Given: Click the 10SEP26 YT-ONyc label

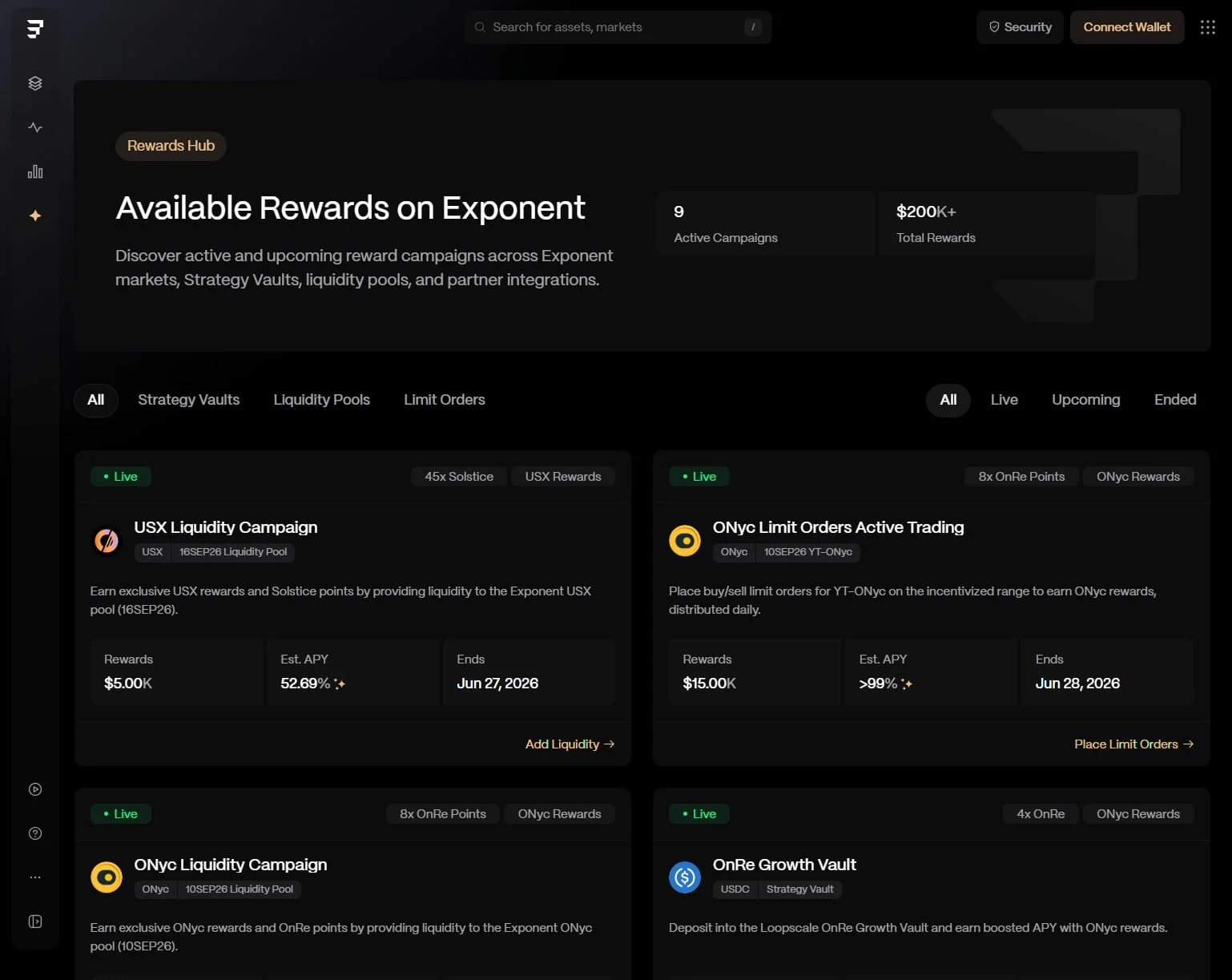Looking at the screenshot, I should pos(808,552).
